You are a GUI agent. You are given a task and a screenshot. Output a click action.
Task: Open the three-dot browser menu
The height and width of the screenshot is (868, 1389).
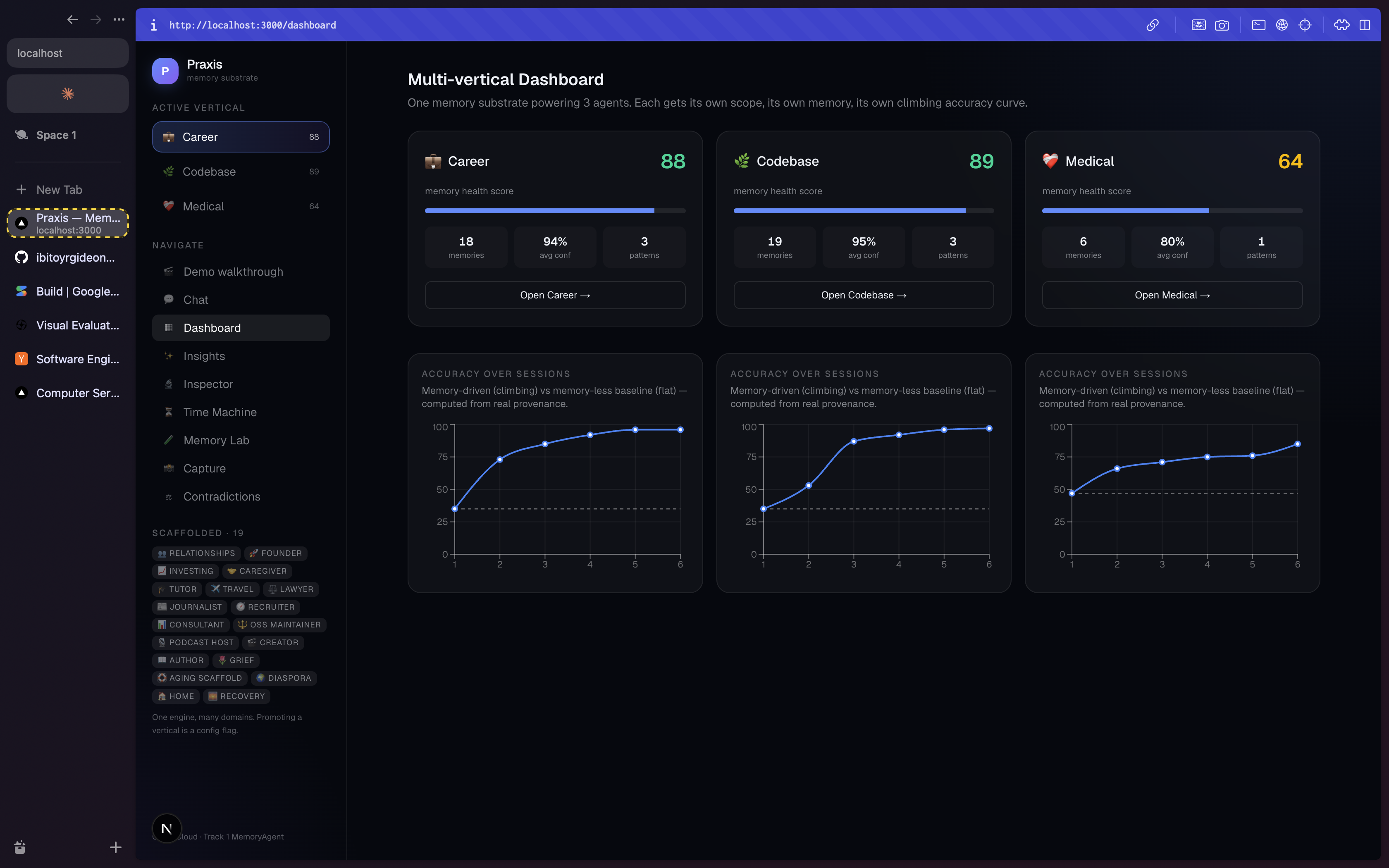pyautogui.click(x=119, y=19)
